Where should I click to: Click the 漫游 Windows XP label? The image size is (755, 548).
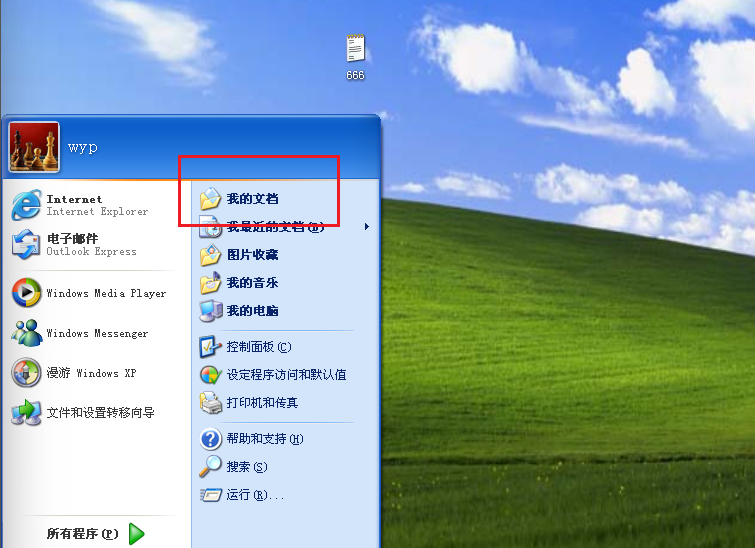[91, 373]
